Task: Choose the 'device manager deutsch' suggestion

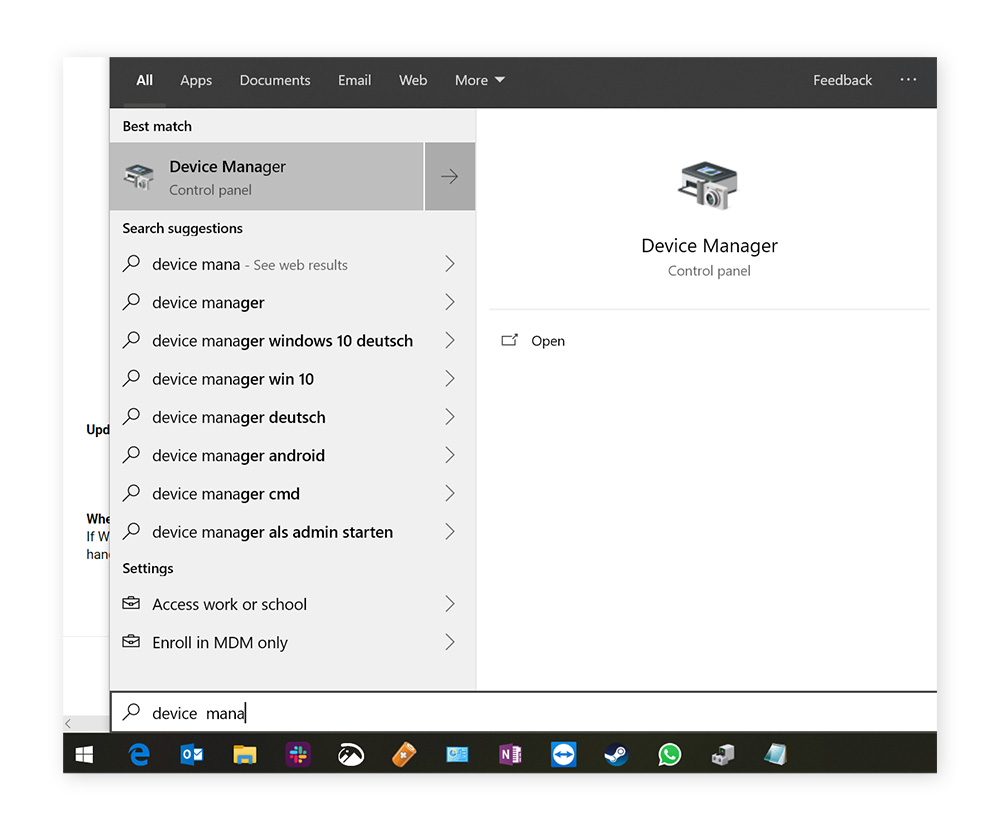Action: [x=293, y=417]
